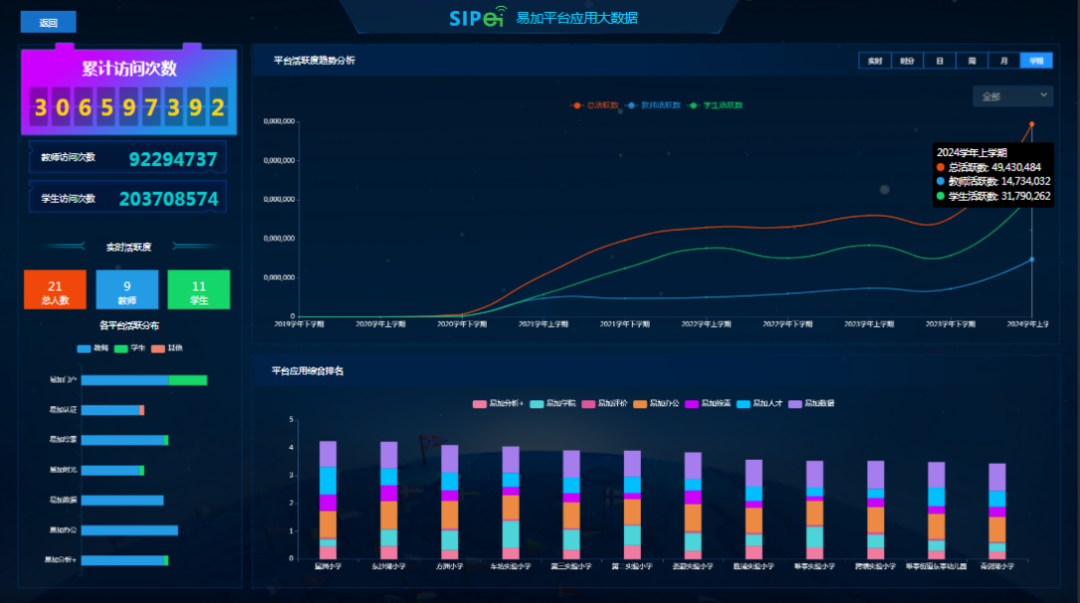Click the first stacked bar in ranking chart
This screenshot has width=1080, height=603.
click(x=327, y=500)
